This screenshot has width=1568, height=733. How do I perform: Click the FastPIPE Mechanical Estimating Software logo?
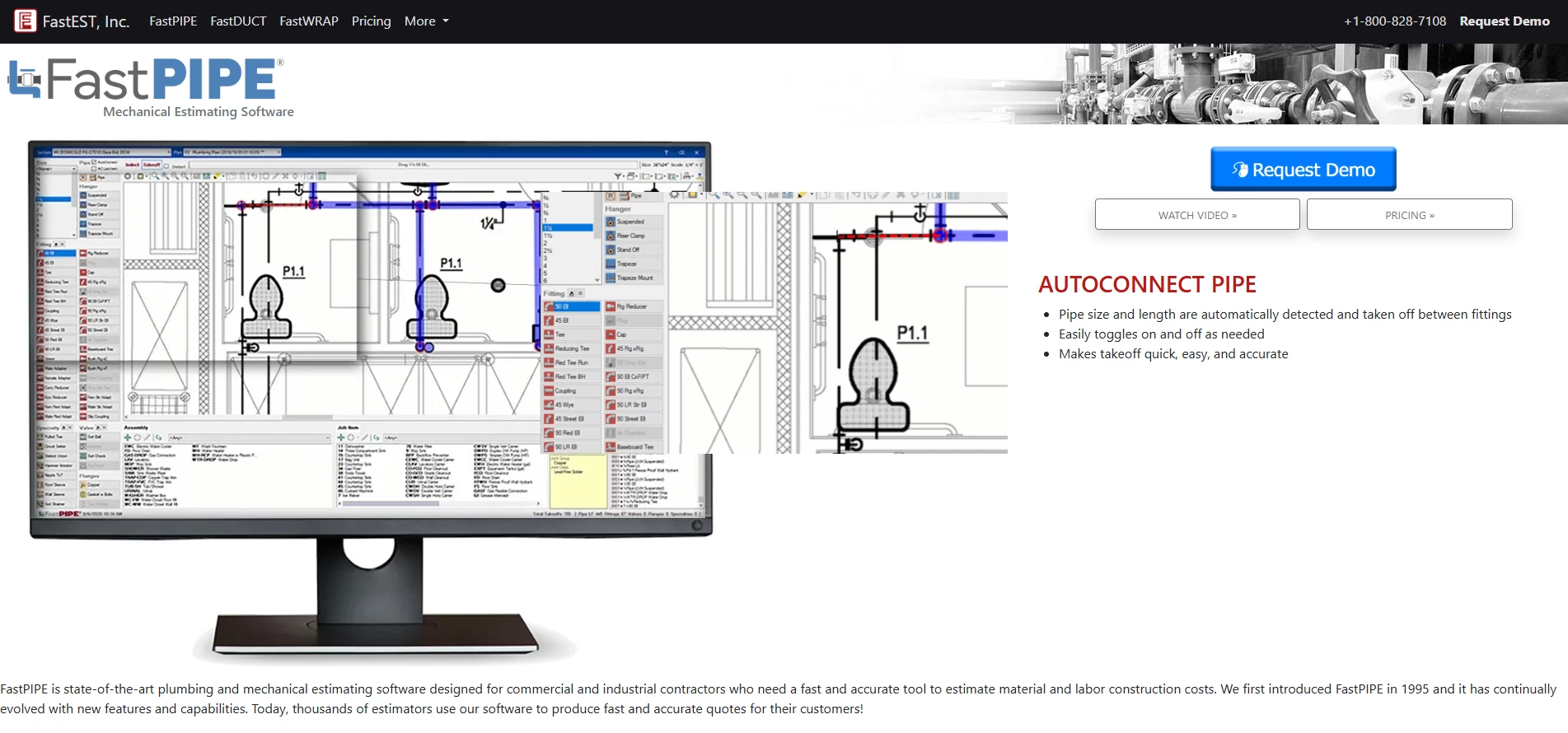tap(151, 87)
